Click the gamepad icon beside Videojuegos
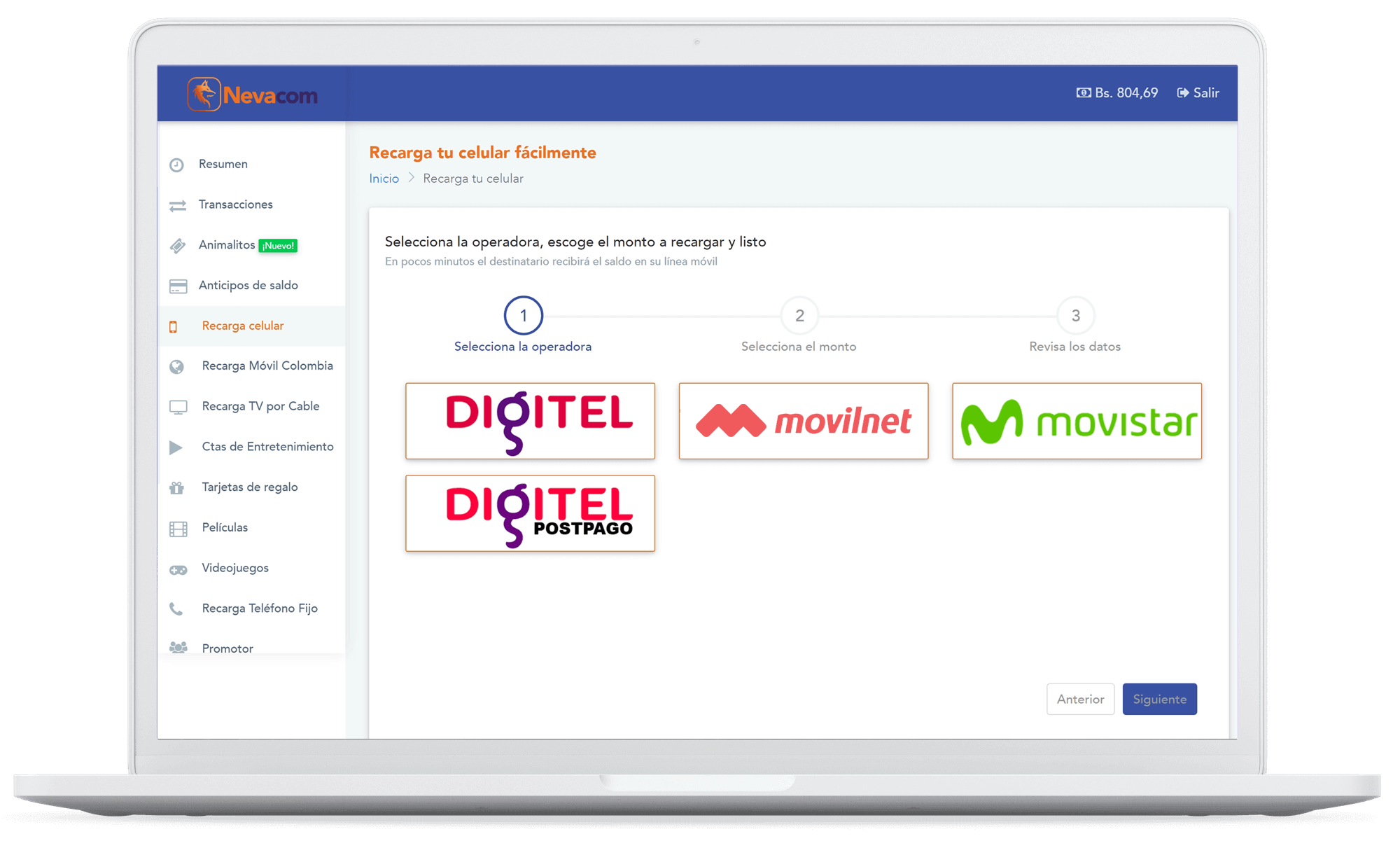Screen dimensions: 1400x841 (x=178, y=569)
